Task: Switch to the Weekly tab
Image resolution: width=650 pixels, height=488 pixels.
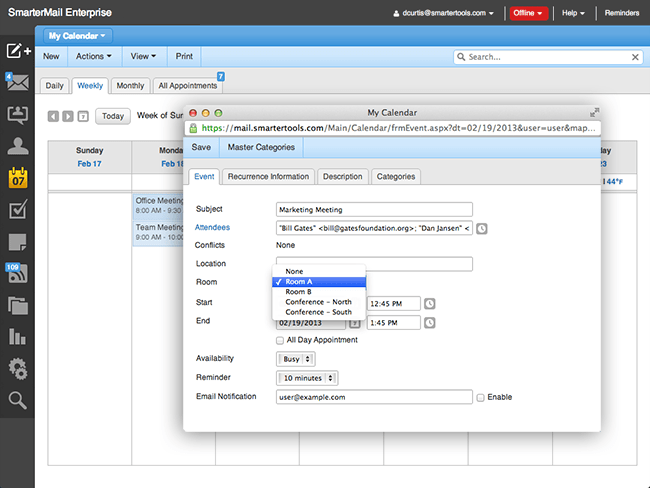Action: click(x=90, y=86)
